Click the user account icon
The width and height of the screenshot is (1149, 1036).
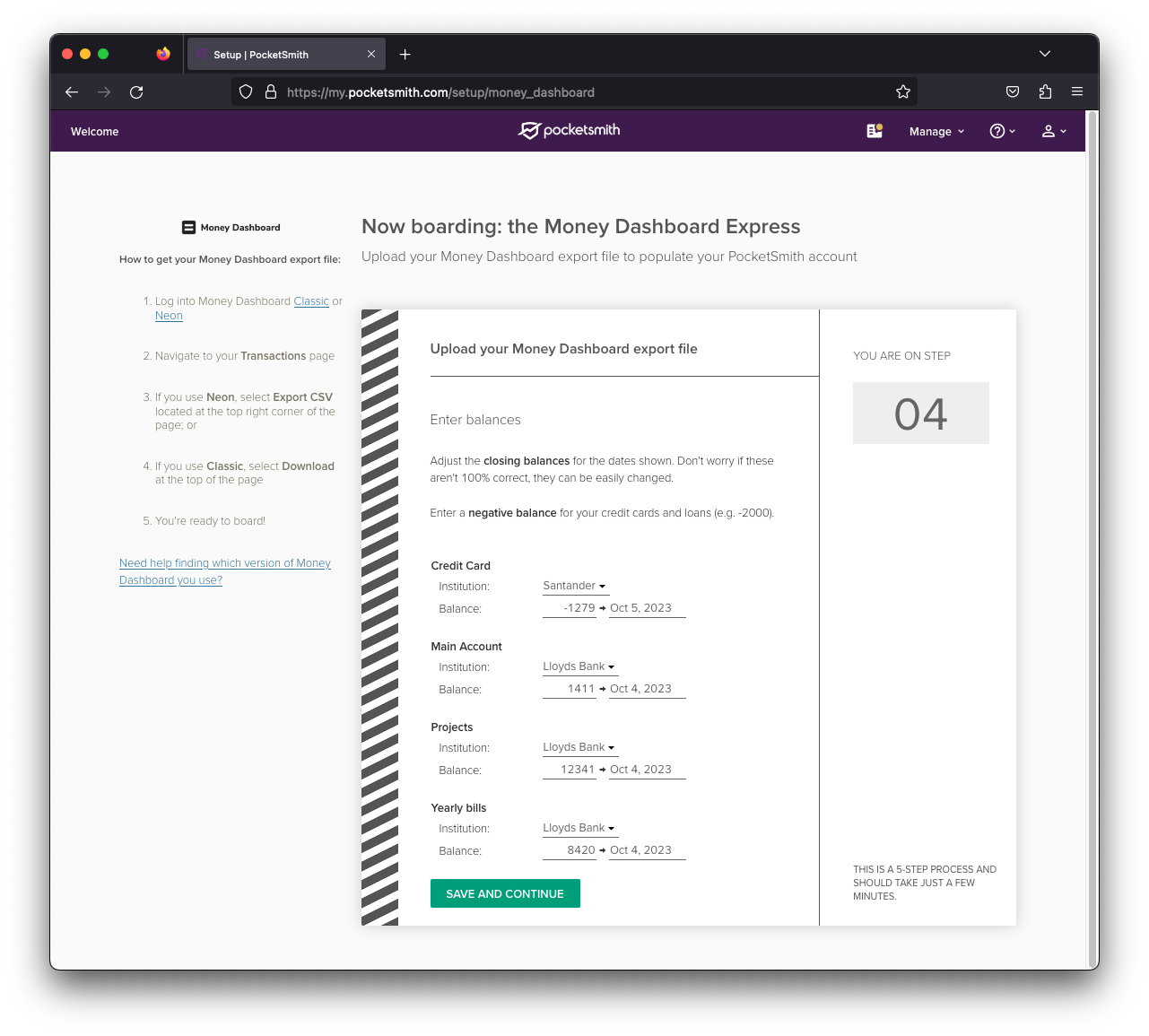pyautogui.click(x=1049, y=130)
